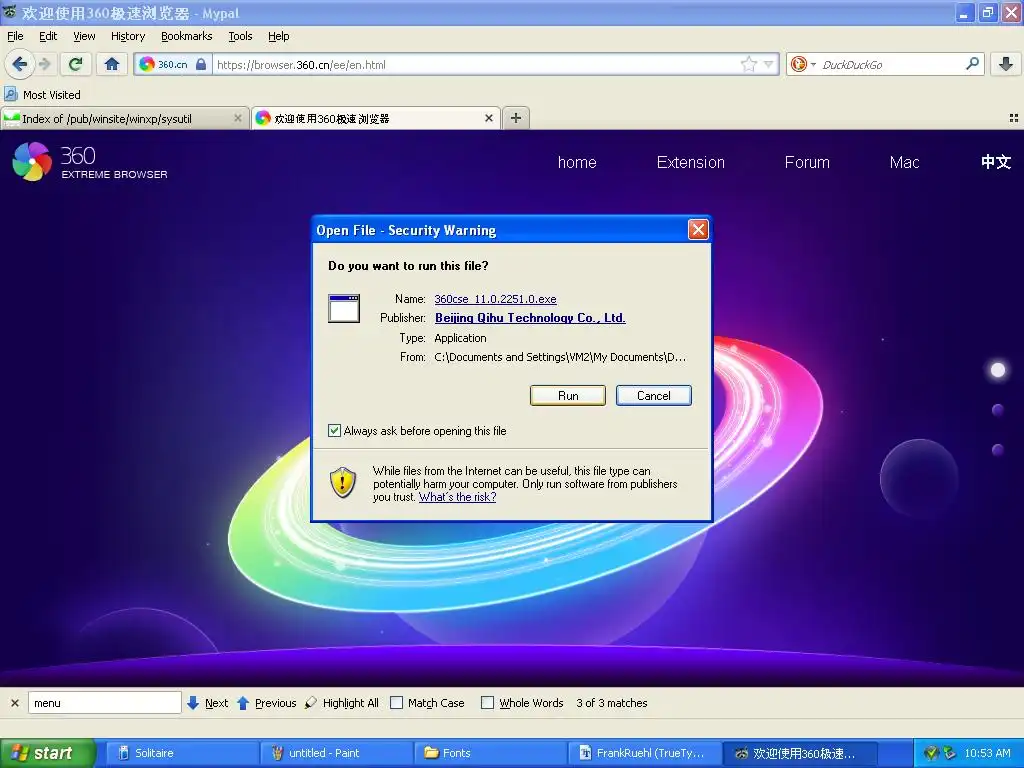Uncheck Always ask before opening this file
1024x768 pixels.
pyautogui.click(x=334, y=430)
